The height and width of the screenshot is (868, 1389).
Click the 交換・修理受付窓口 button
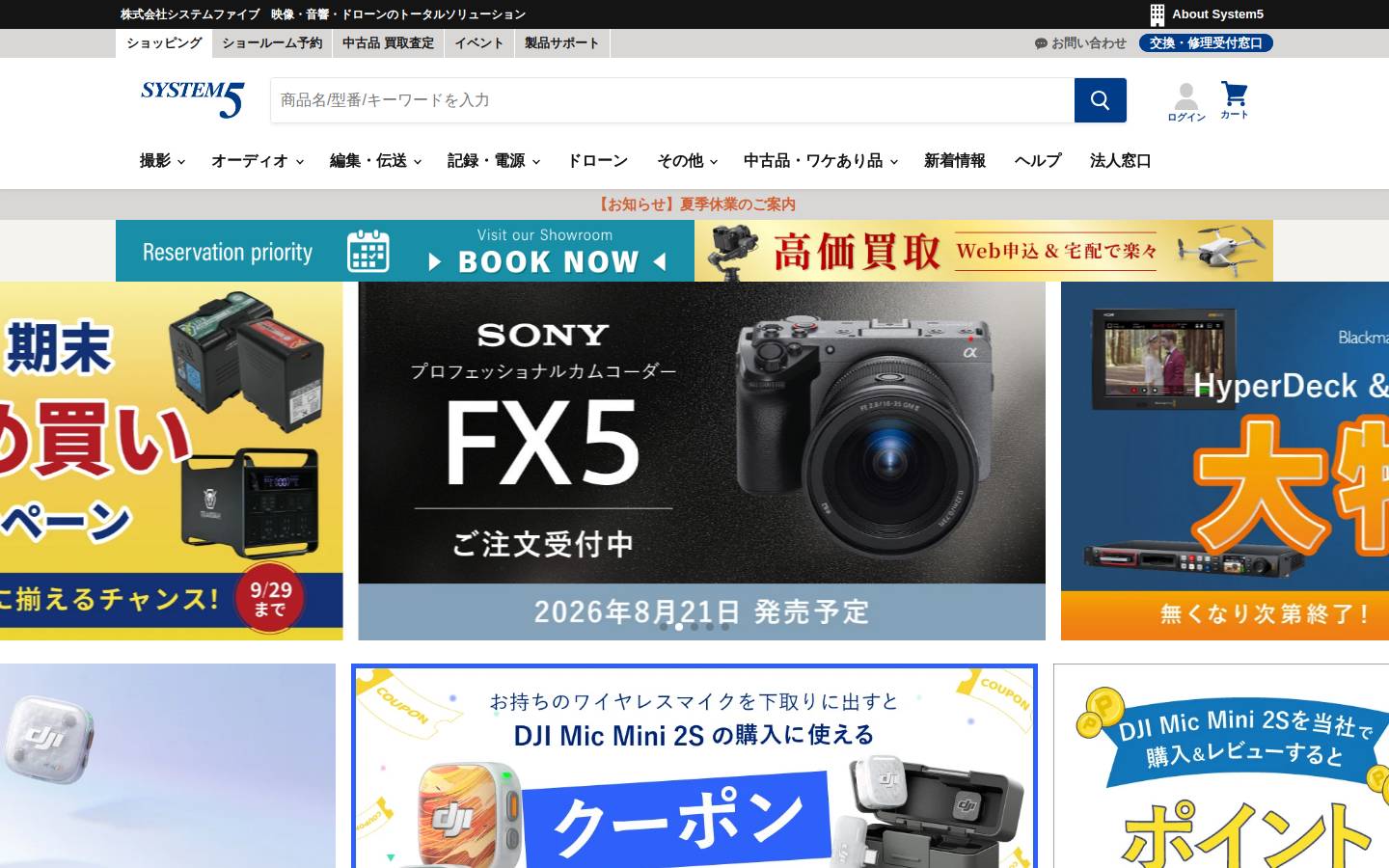point(1206,43)
